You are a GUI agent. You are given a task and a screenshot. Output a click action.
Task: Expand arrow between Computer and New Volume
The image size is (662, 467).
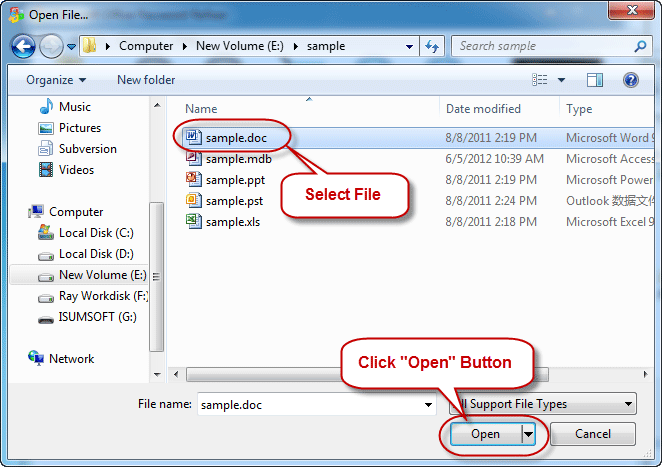[184, 46]
